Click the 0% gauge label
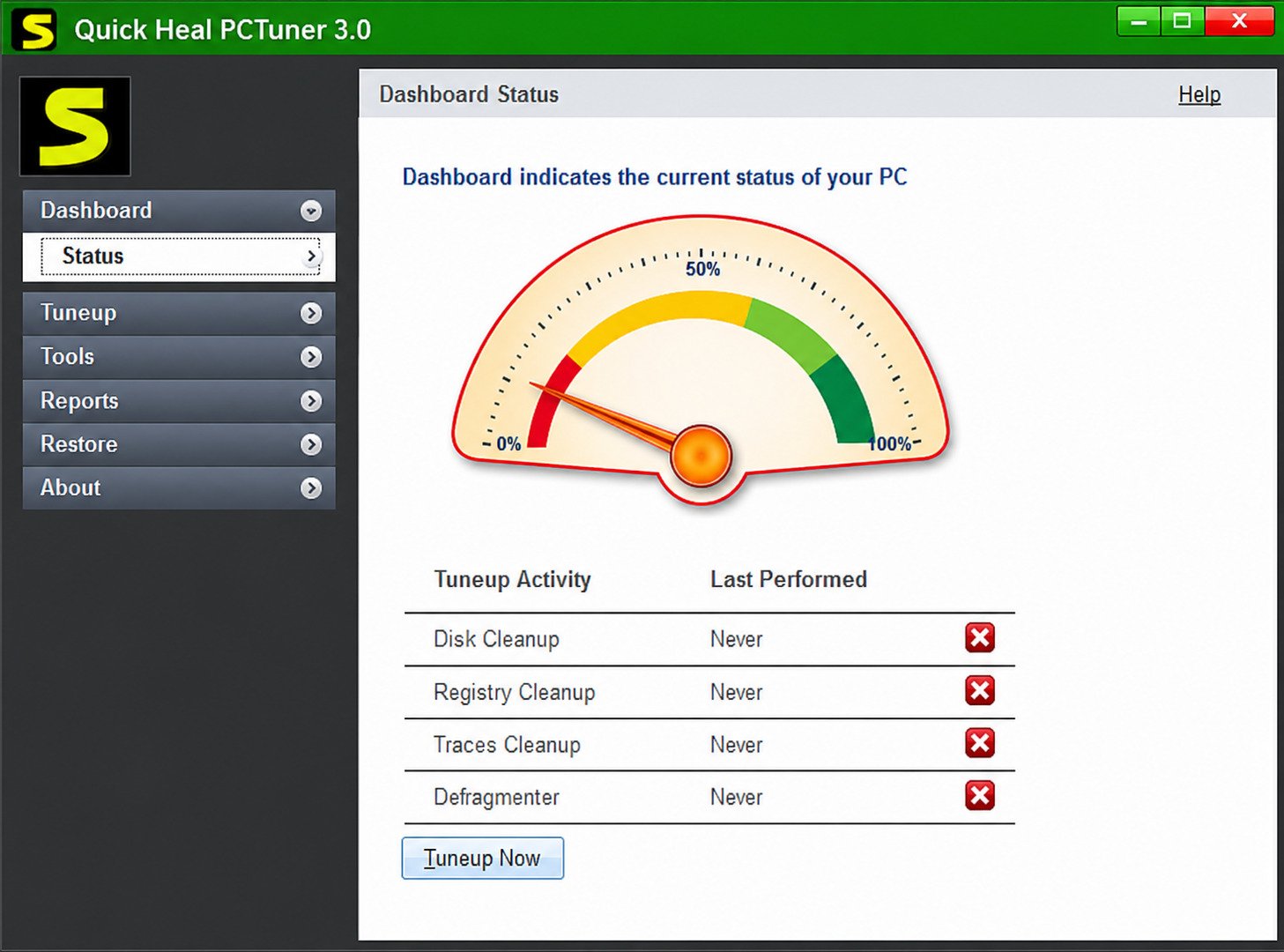 (508, 443)
